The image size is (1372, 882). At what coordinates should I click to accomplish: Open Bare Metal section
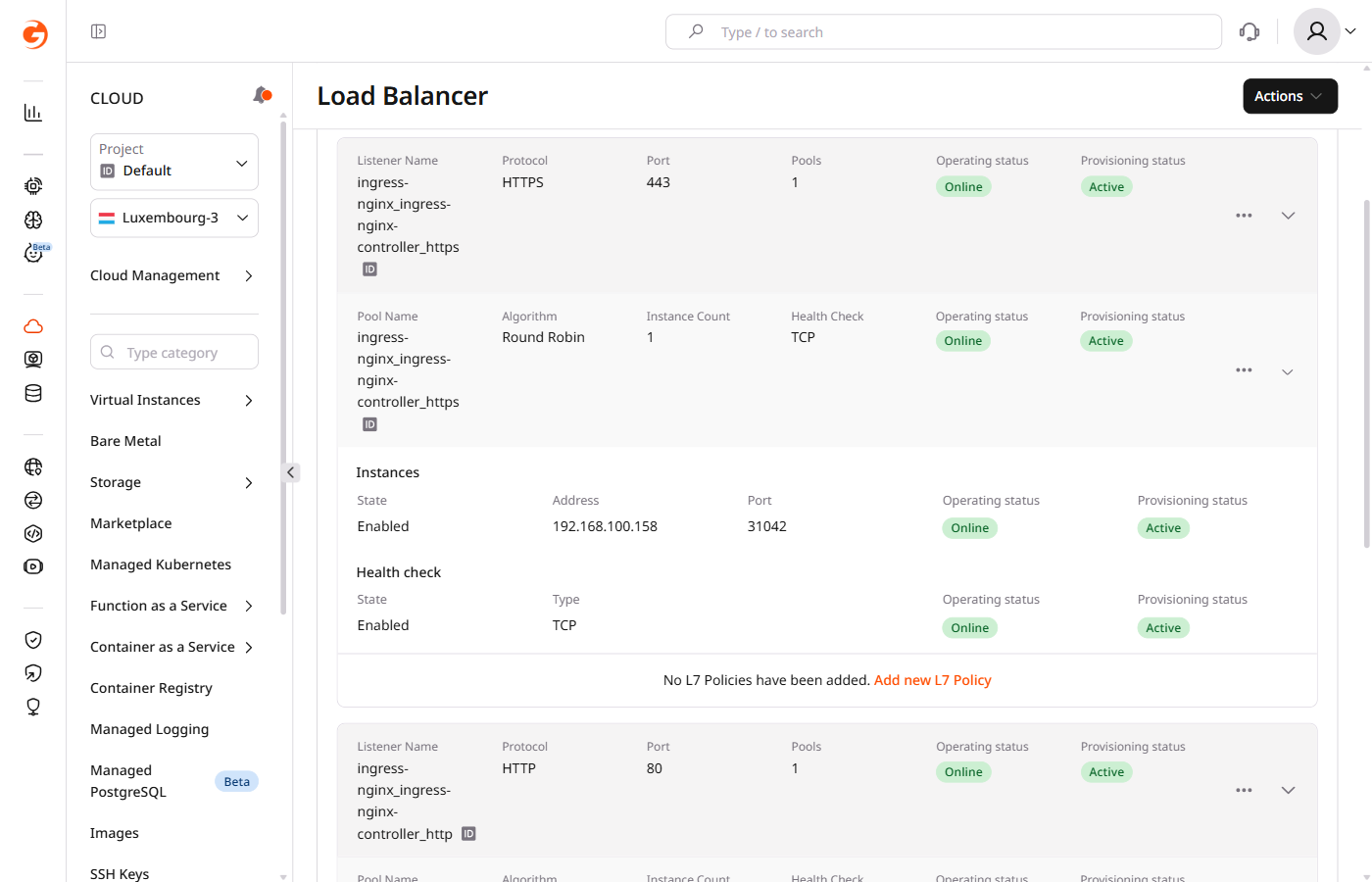pos(125,441)
